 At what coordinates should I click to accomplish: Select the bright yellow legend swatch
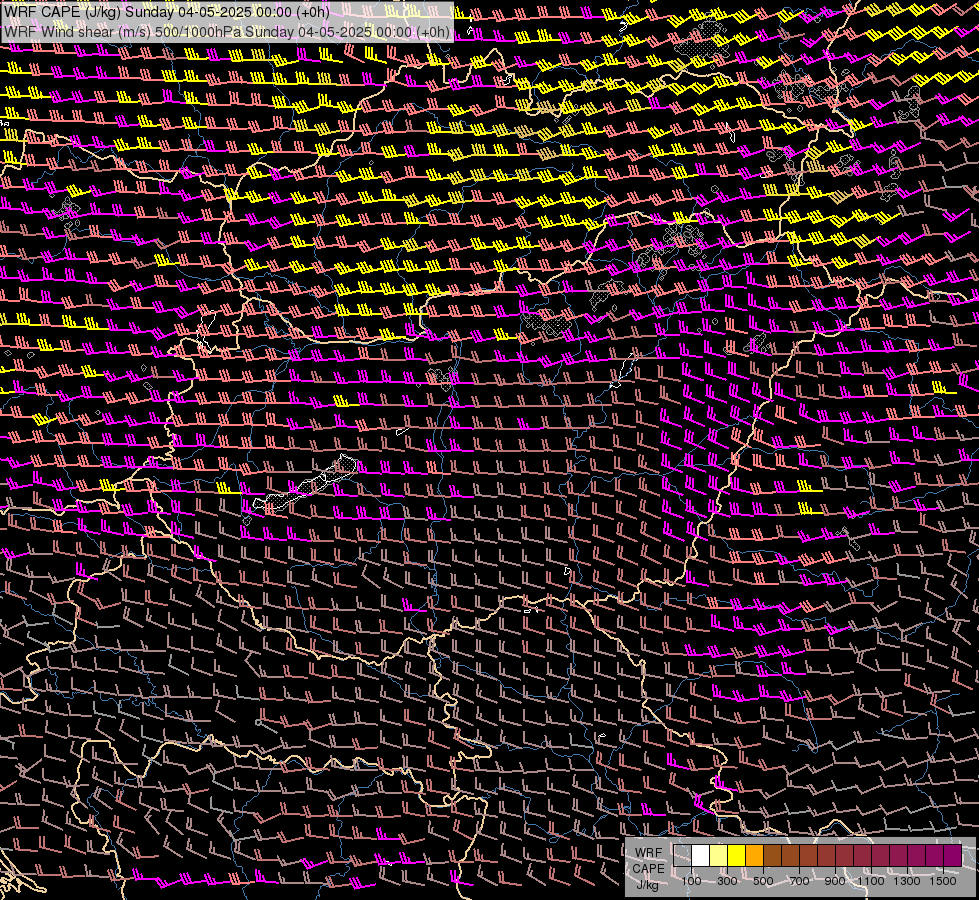737,856
